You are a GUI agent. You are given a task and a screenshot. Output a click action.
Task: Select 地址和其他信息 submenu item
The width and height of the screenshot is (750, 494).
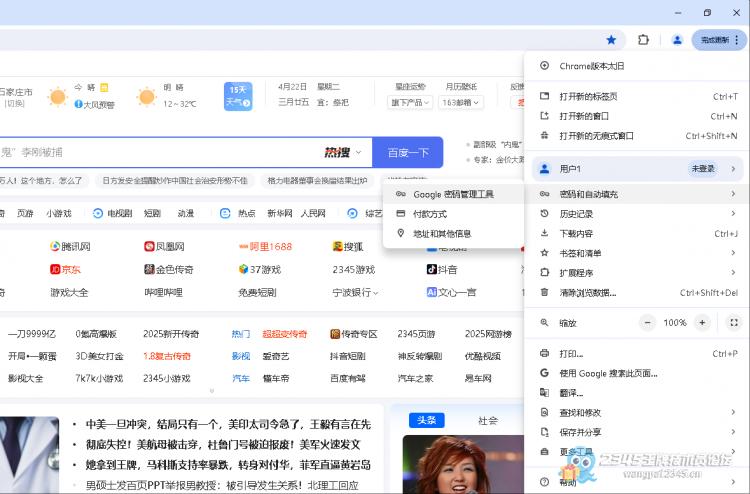tap(453, 233)
